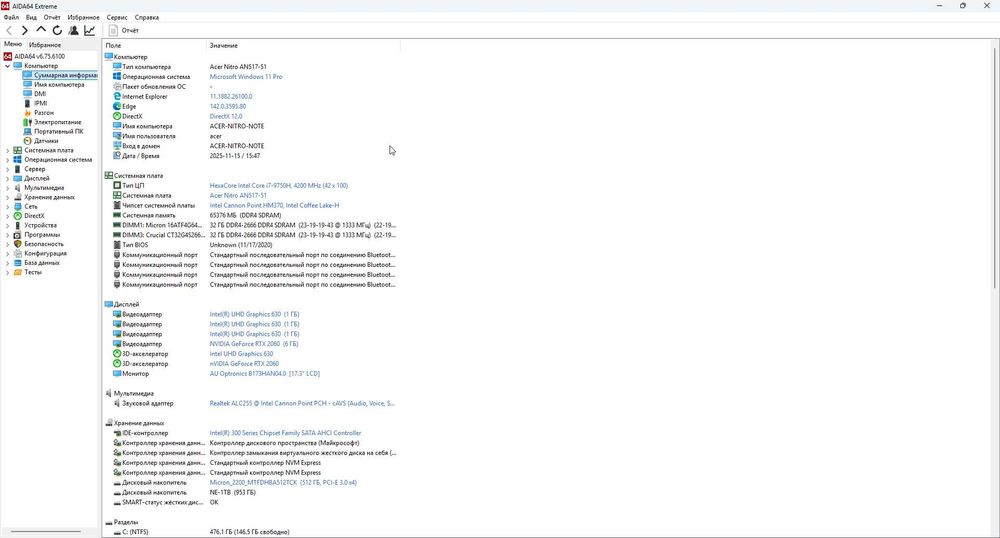Click the DMI tree icon
This screenshot has height=538, width=1000.
point(27,94)
